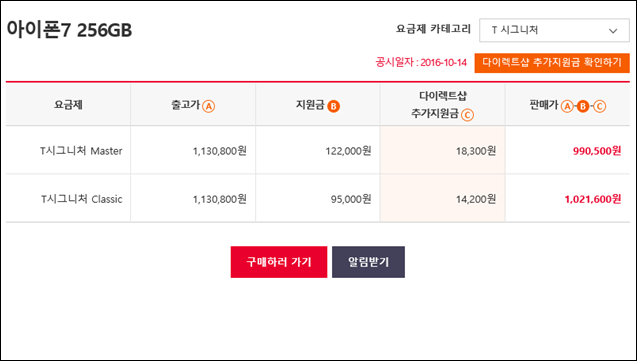The image size is (637, 361).
Task: Click the 공시일자 2016-10-14 text
Action: click(421, 63)
